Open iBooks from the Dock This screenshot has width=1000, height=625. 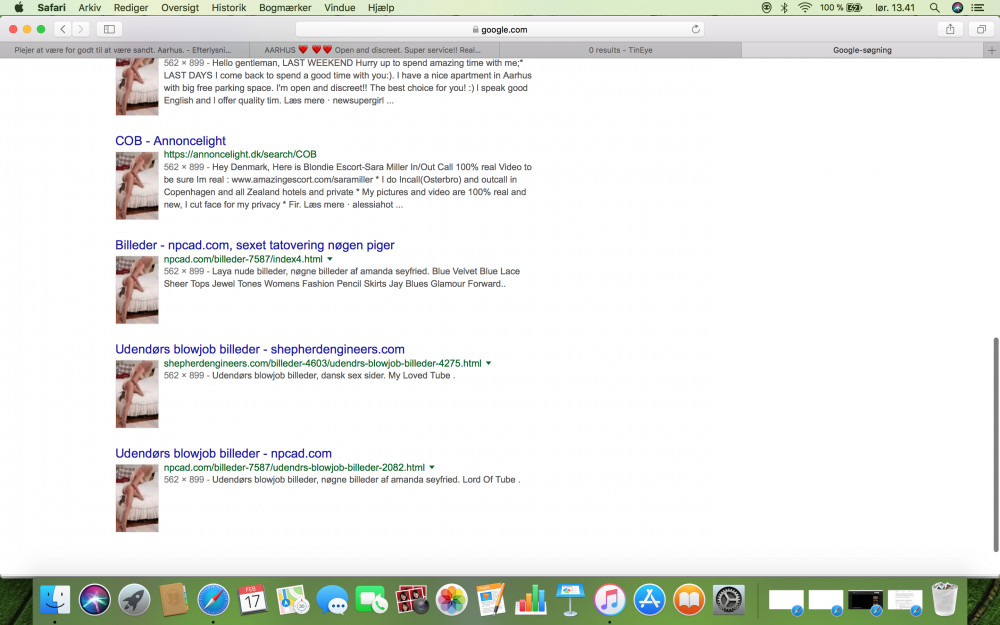pyautogui.click(x=689, y=599)
